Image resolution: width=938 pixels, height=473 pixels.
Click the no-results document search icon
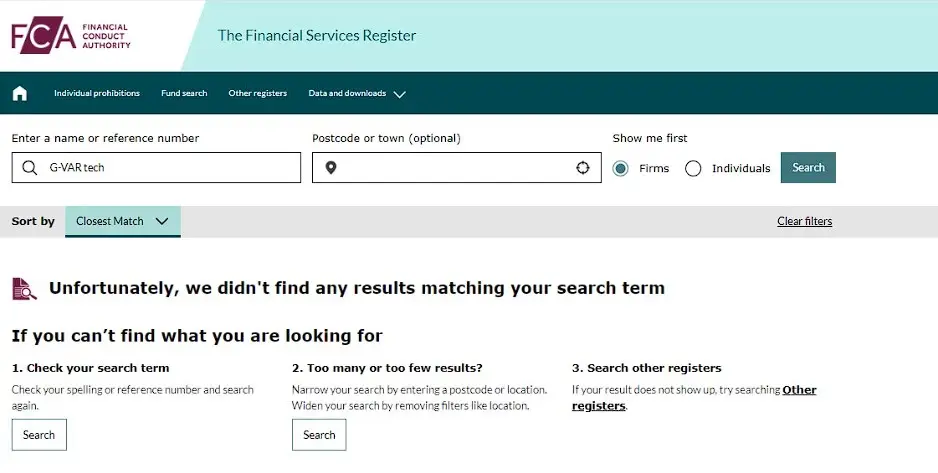pos(24,288)
